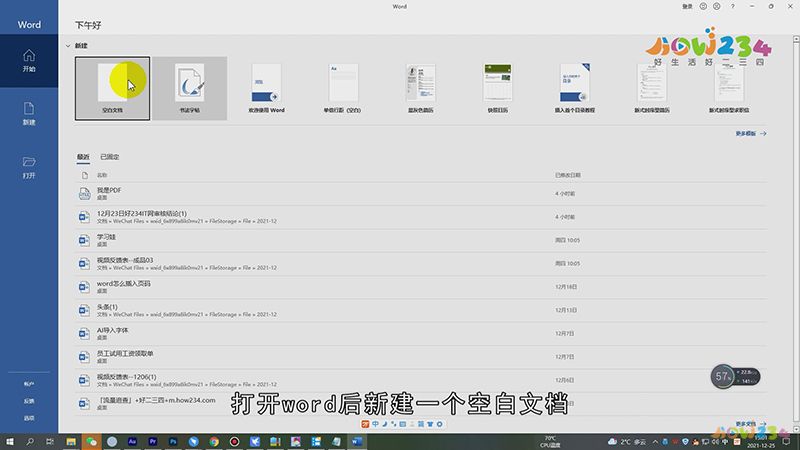
Task: Open the 开始 (Home) sidebar page
Action: click(29, 61)
